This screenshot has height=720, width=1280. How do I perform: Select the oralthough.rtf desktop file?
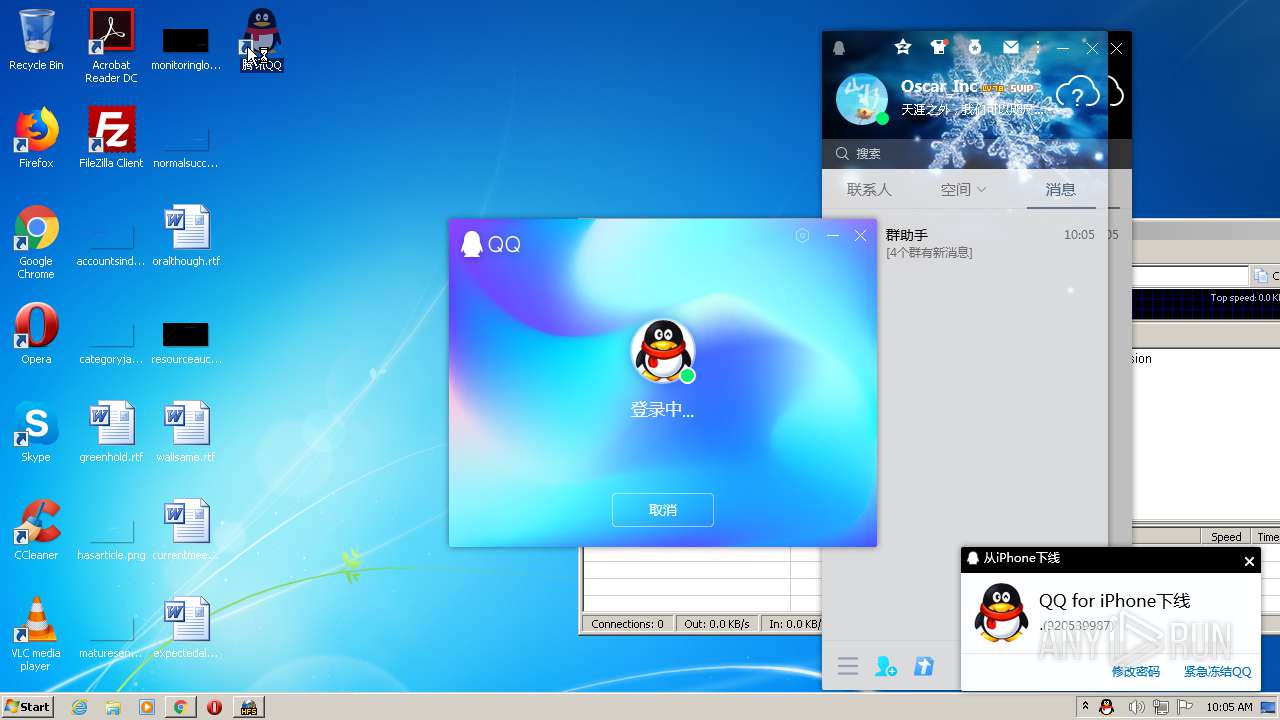[186, 236]
